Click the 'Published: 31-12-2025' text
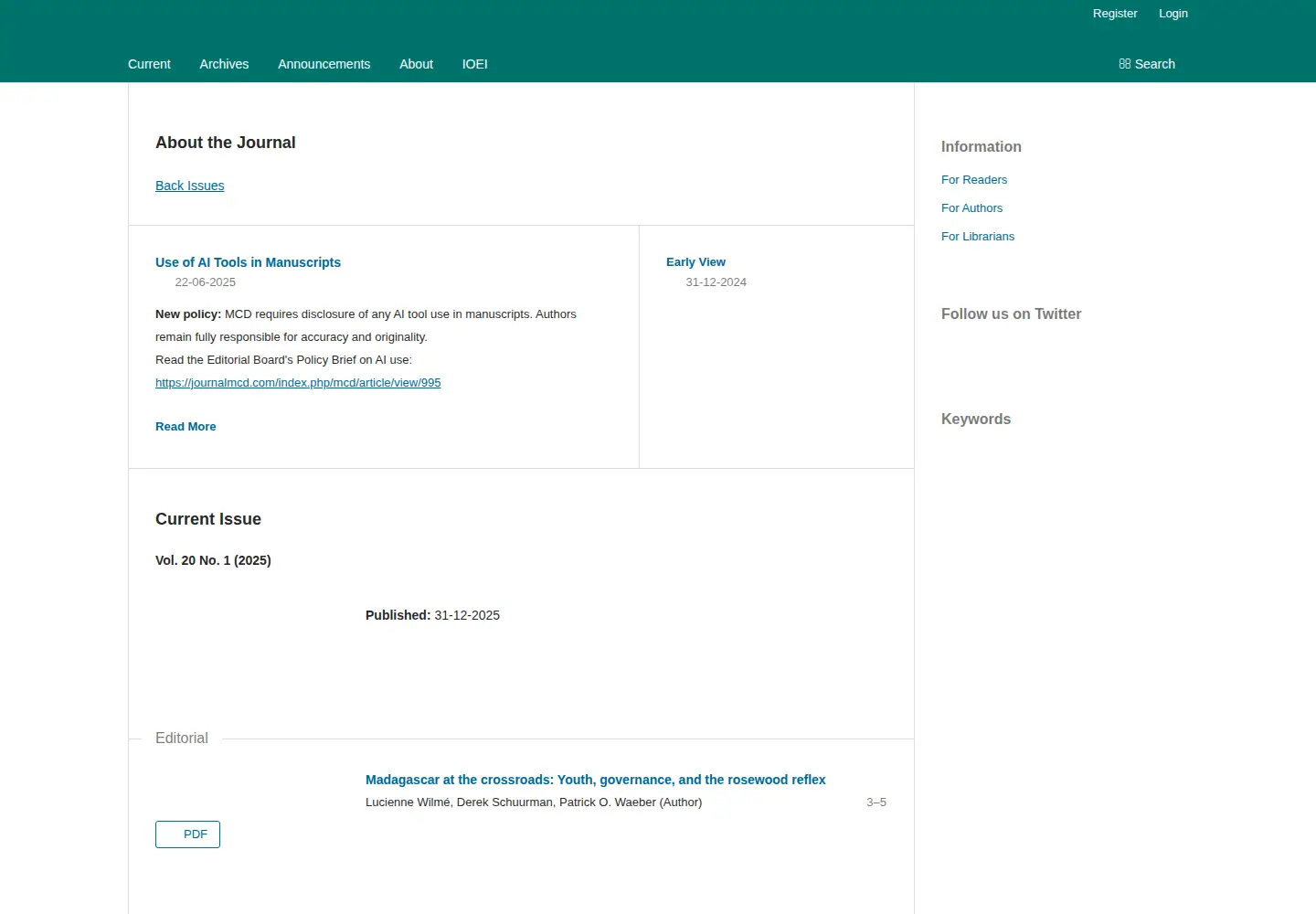Screen dimensions: 1316x914 [x=432, y=615]
